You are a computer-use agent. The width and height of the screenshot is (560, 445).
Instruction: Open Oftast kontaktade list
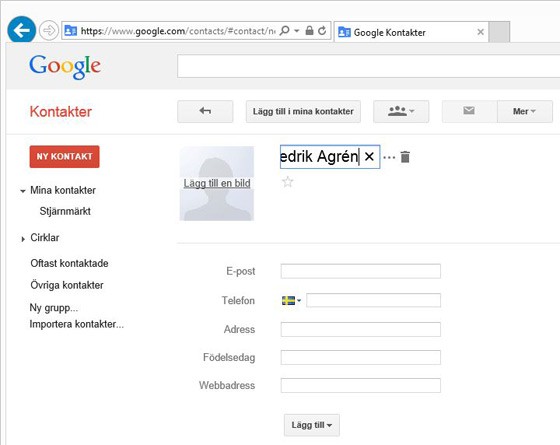coord(69,263)
